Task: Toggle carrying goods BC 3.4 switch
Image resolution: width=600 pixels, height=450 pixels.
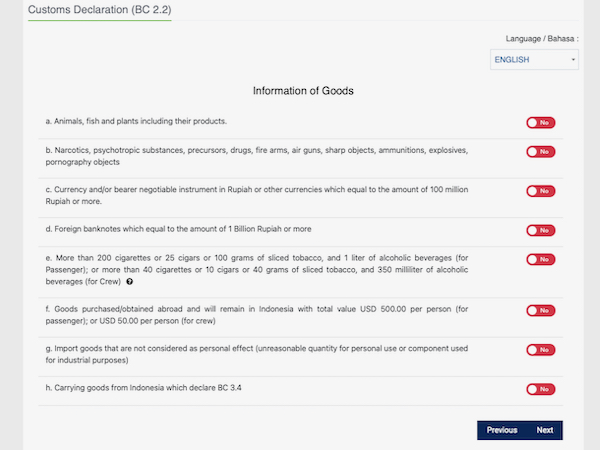Action: coord(540,389)
